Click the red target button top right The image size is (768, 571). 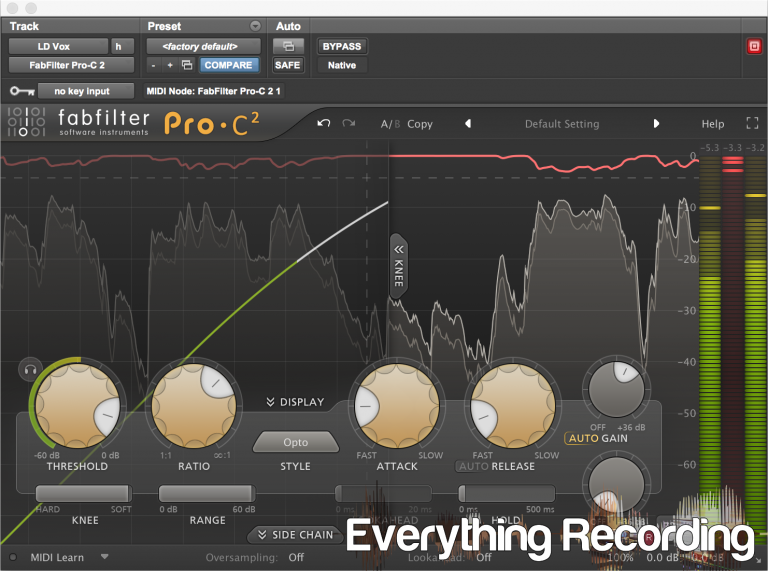754,46
